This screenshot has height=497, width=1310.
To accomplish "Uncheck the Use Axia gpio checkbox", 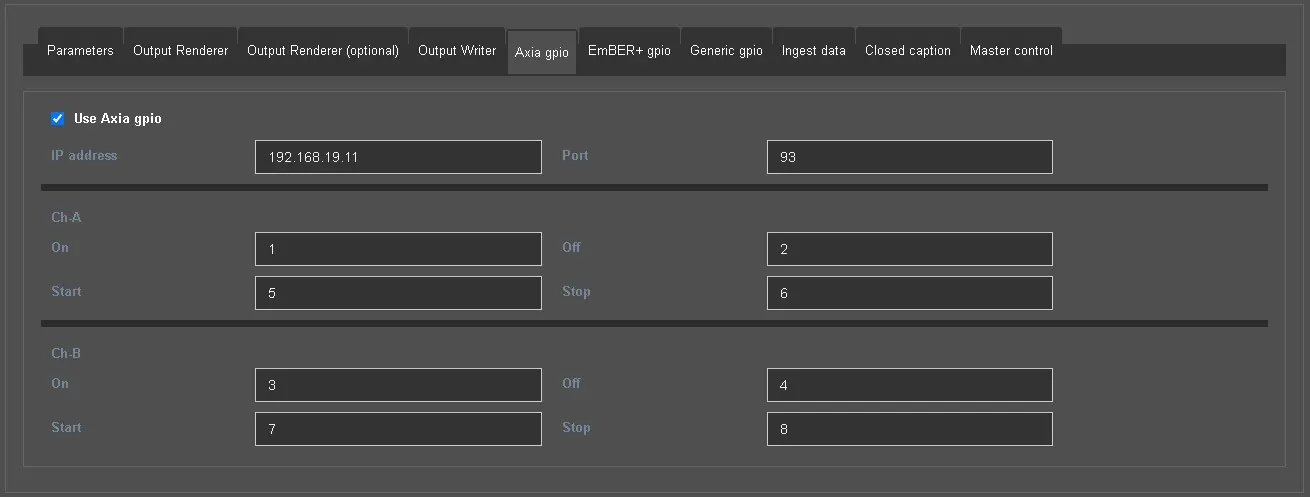I will pyautogui.click(x=58, y=119).
